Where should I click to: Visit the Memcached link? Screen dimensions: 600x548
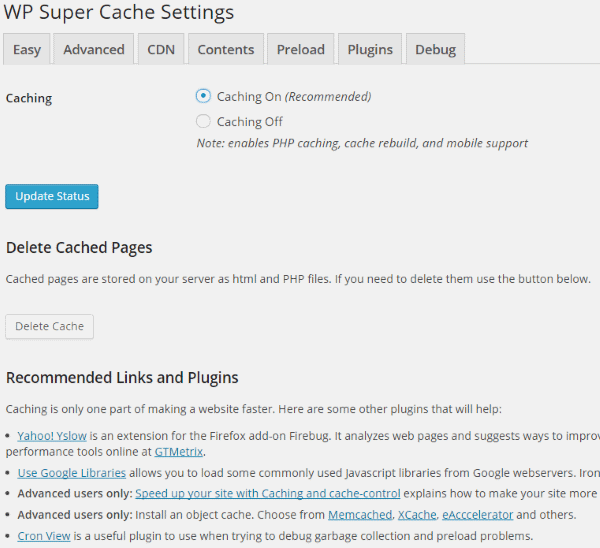tap(360, 515)
